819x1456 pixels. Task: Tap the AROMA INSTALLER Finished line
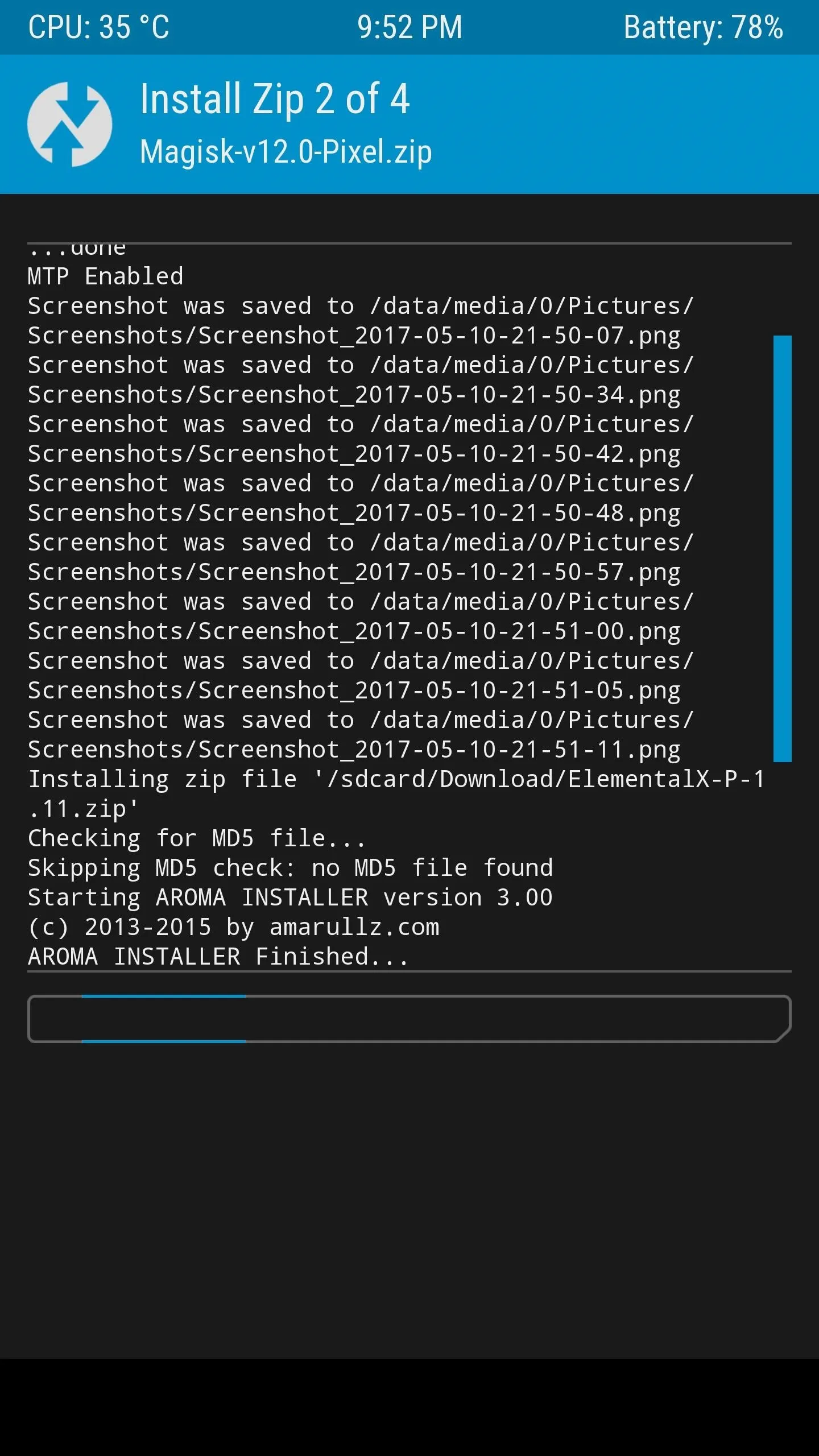coord(218,957)
